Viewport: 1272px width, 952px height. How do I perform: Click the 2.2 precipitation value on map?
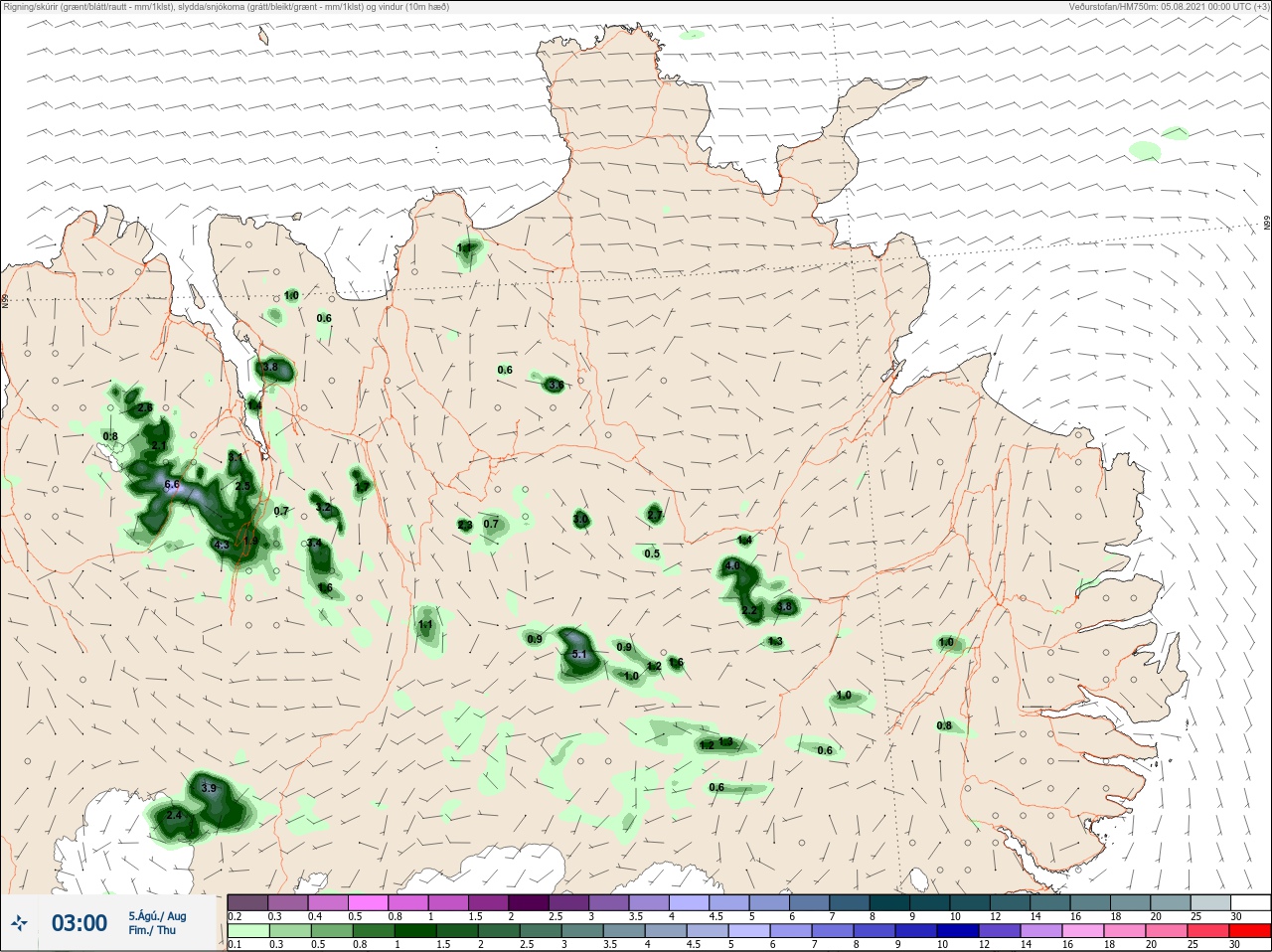pos(749,610)
